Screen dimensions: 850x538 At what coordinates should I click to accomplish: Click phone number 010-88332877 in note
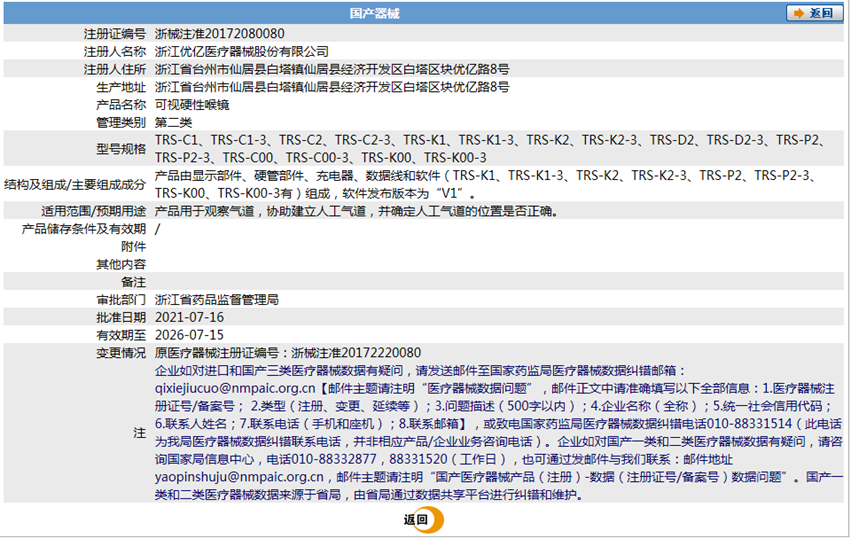[x=333, y=459]
